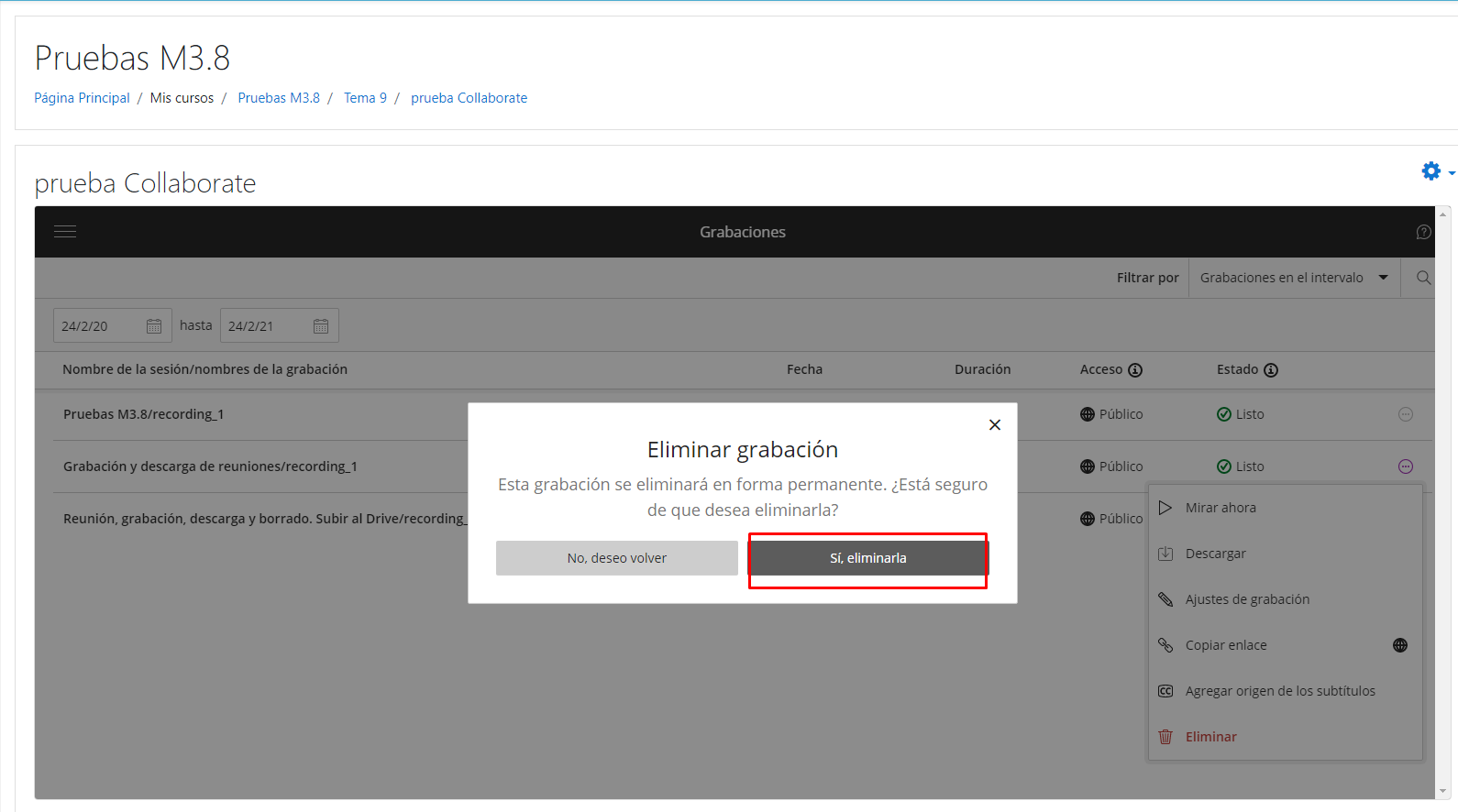This screenshot has width=1458, height=812.
Task: Open Tema 9 breadcrumb link
Action: (x=365, y=98)
